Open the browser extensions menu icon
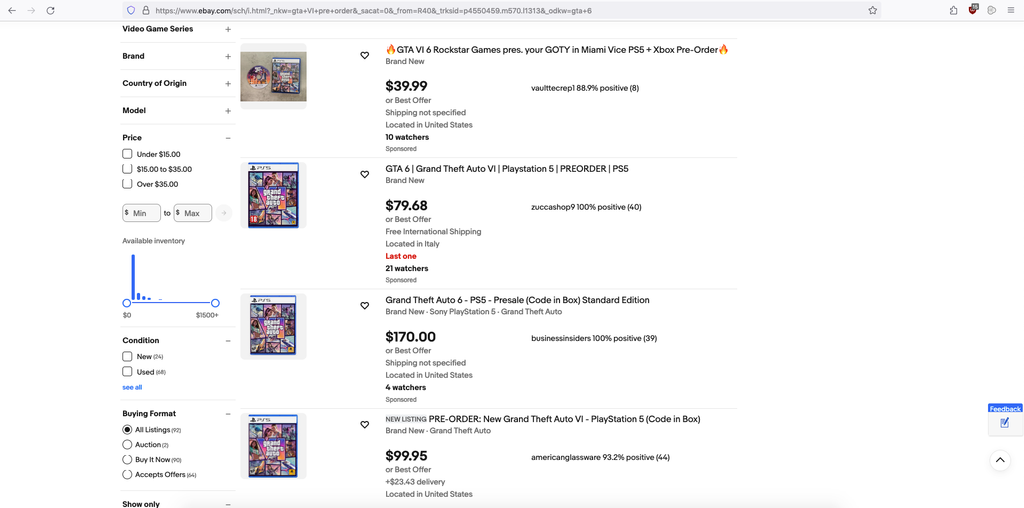This screenshot has width=1024, height=508. click(954, 10)
